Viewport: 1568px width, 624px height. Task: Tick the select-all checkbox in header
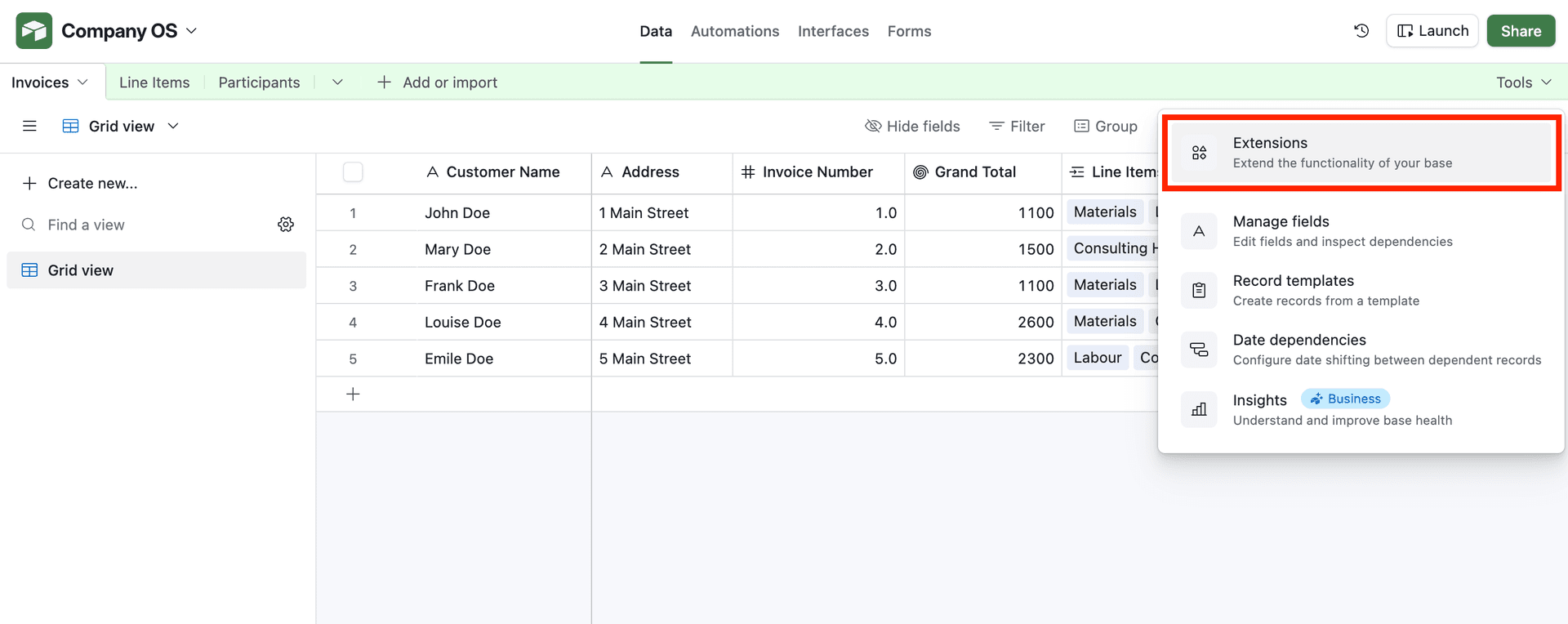pyautogui.click(x=353, y=172)
